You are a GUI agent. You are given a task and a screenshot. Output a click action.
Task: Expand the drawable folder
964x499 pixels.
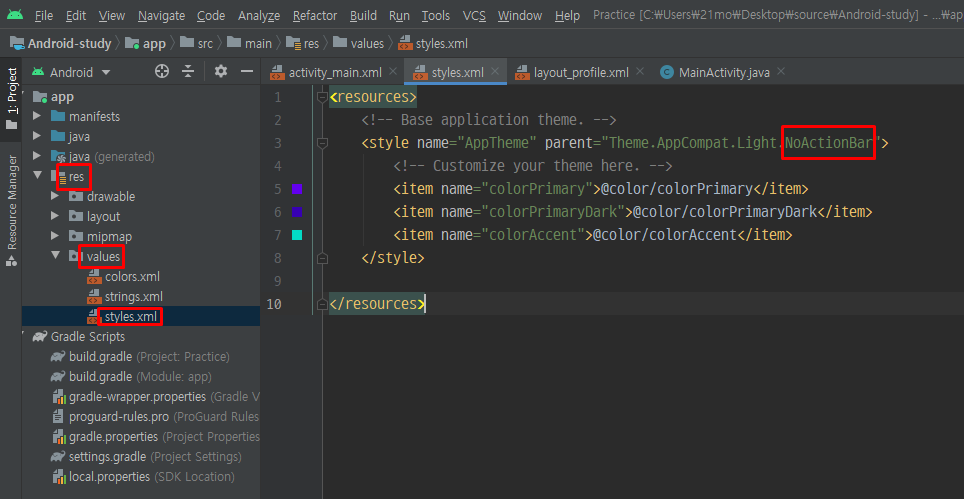[x=55, y=197]
